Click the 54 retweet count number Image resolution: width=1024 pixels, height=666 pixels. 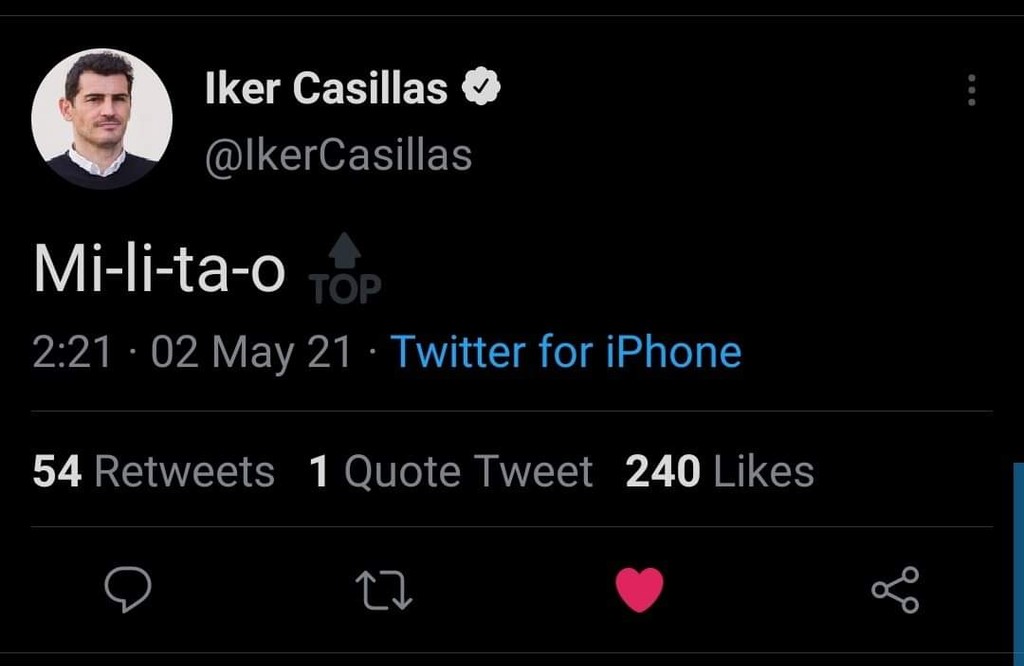pyautogui.click(x=57, y=471)
